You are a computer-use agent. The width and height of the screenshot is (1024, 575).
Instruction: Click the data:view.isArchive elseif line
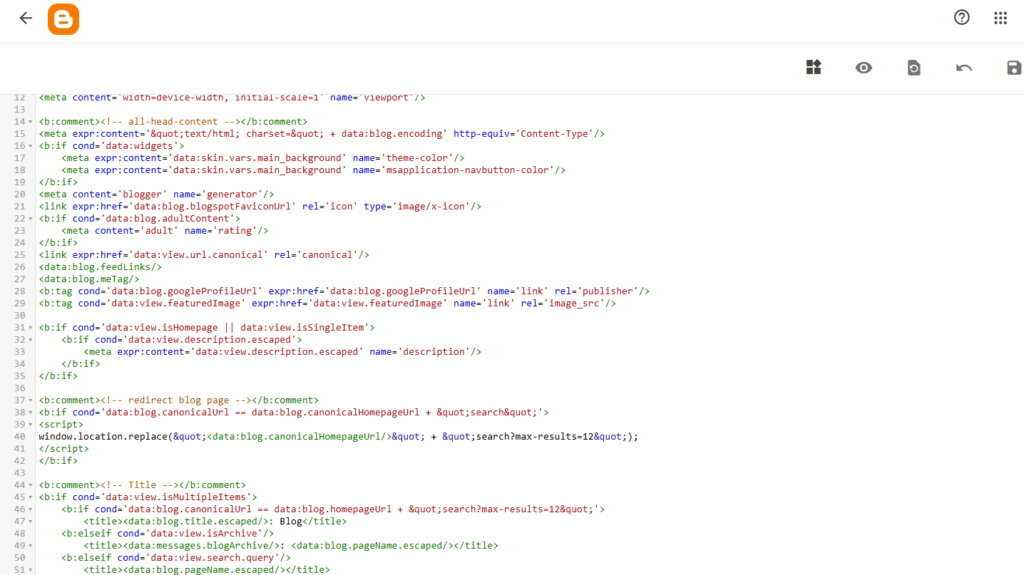click(167, 533)
